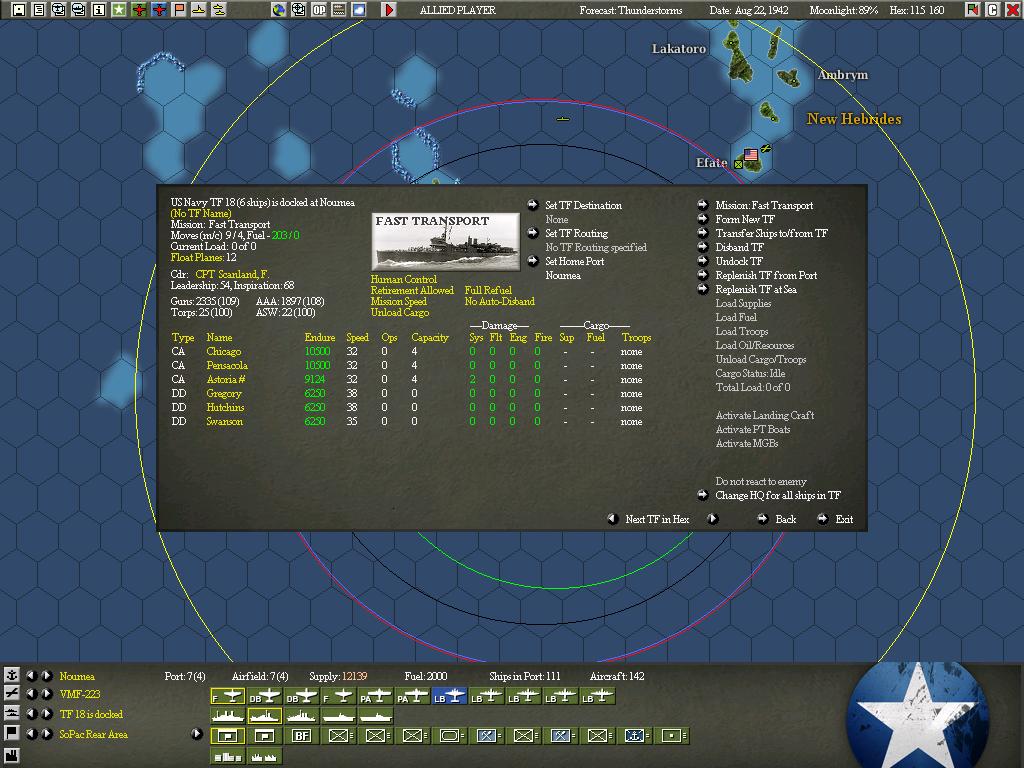The image size is (1024, 768).
Task: Select Mission: Fast Transport option
Action: pos(764,206)
